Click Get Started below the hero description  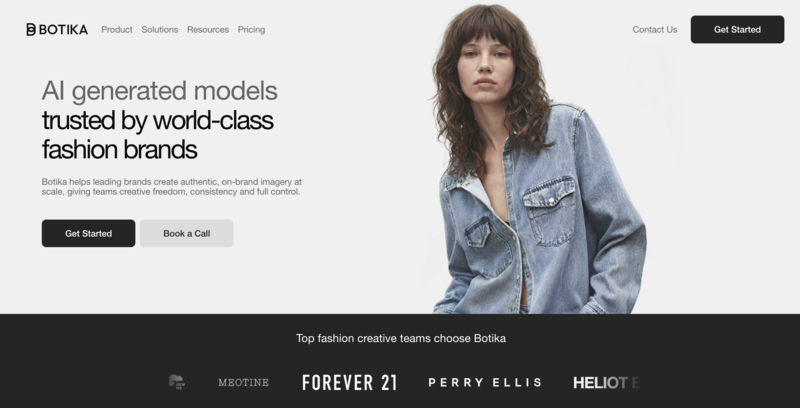[88, 234]
